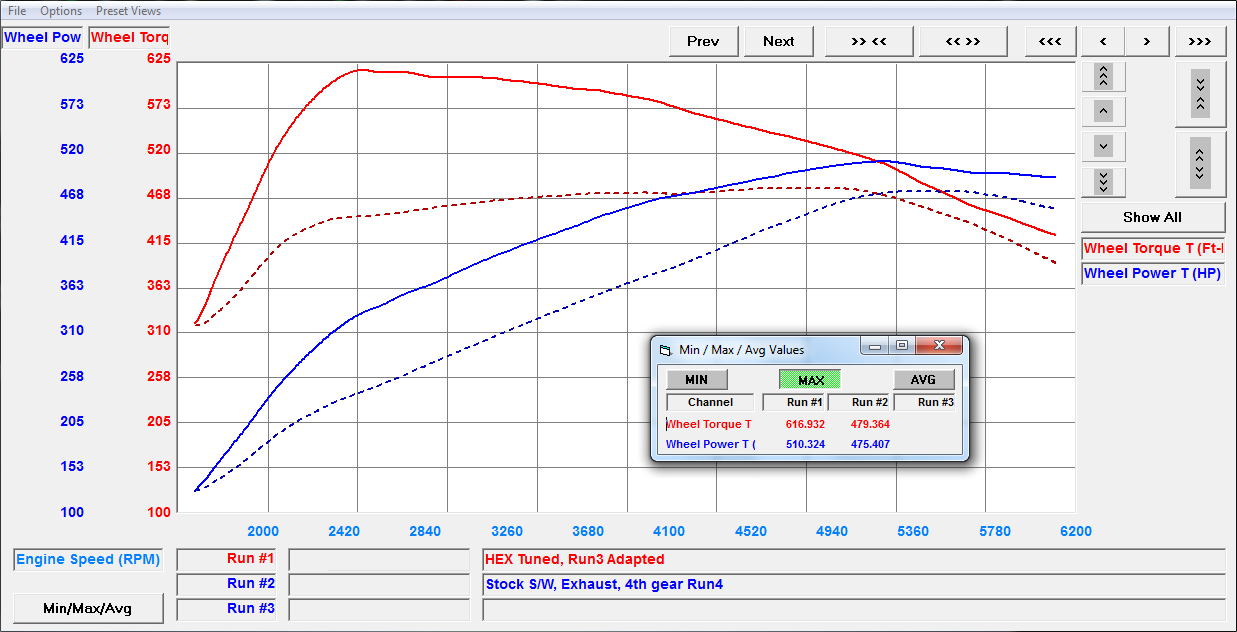1237x632 pixels.
Task: Click the Show All button
Action: click(x=1152, y=217)
